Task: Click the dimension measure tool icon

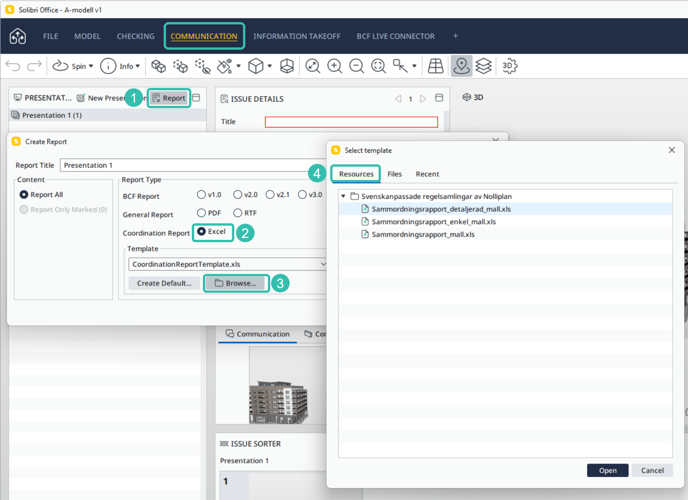Action: pyautogui.click(x=400, y=66)
